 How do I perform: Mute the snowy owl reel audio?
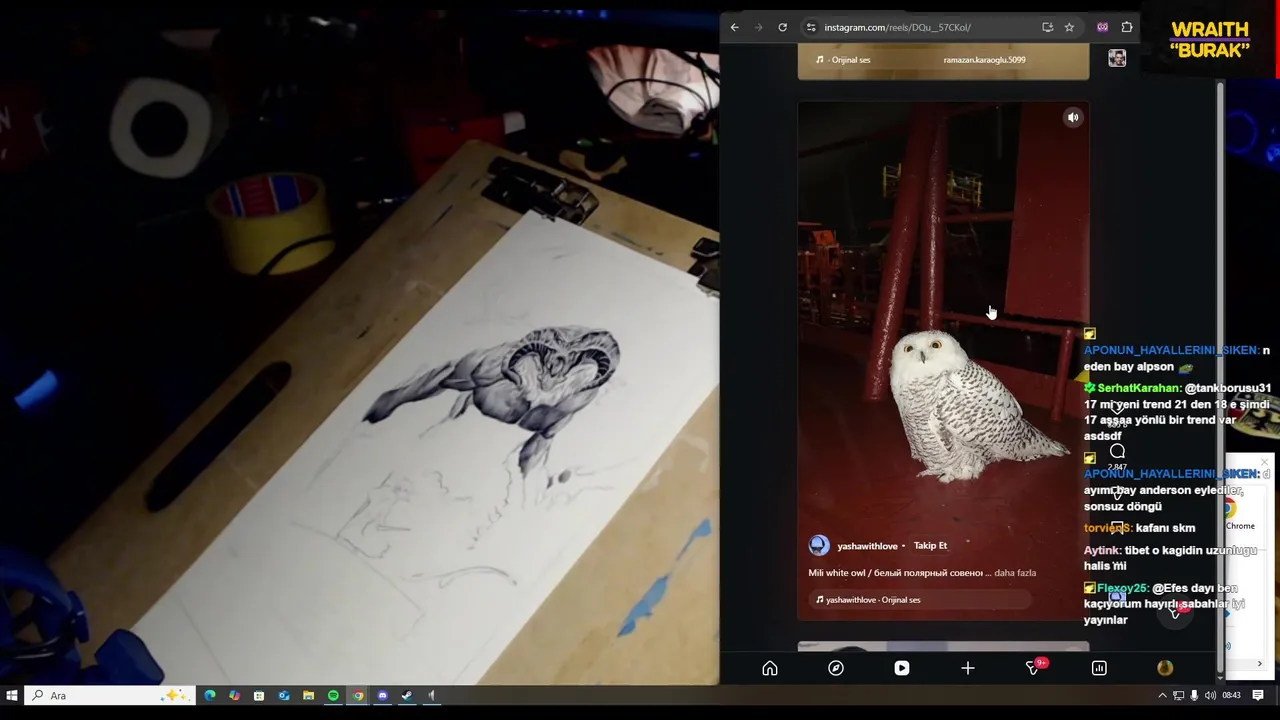[x=1073, y=118]
